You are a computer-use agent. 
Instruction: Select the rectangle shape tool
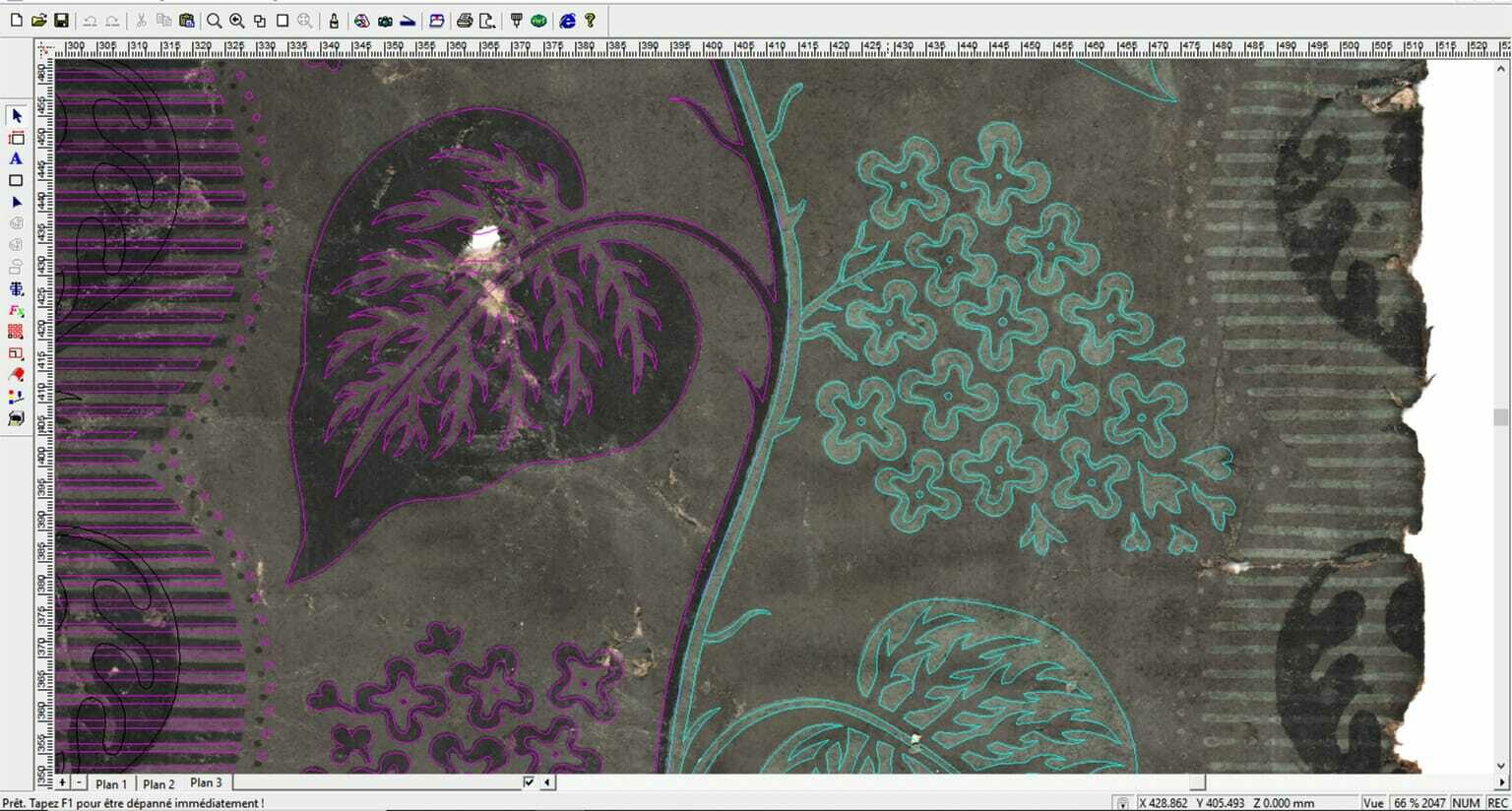point(16,181)
